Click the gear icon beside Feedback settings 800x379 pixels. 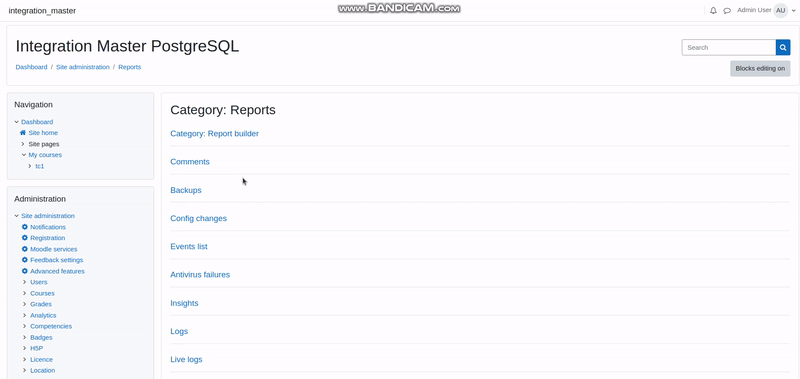click(24, 260)
